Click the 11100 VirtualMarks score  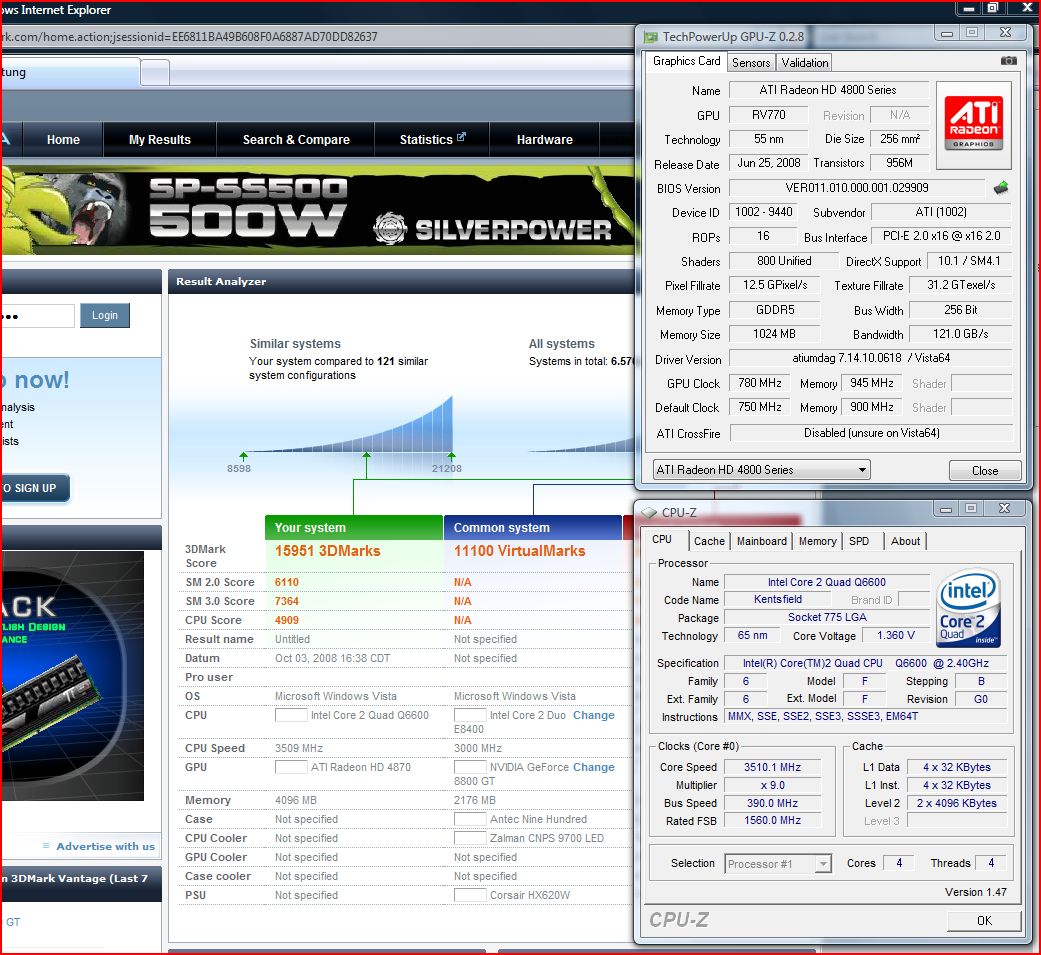coord(519,551)
